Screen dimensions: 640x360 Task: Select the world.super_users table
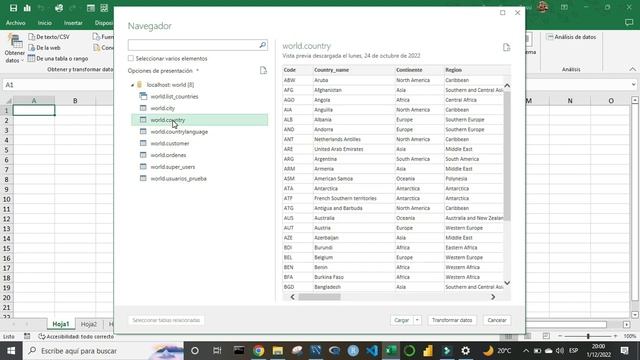(x=173, y=167)
